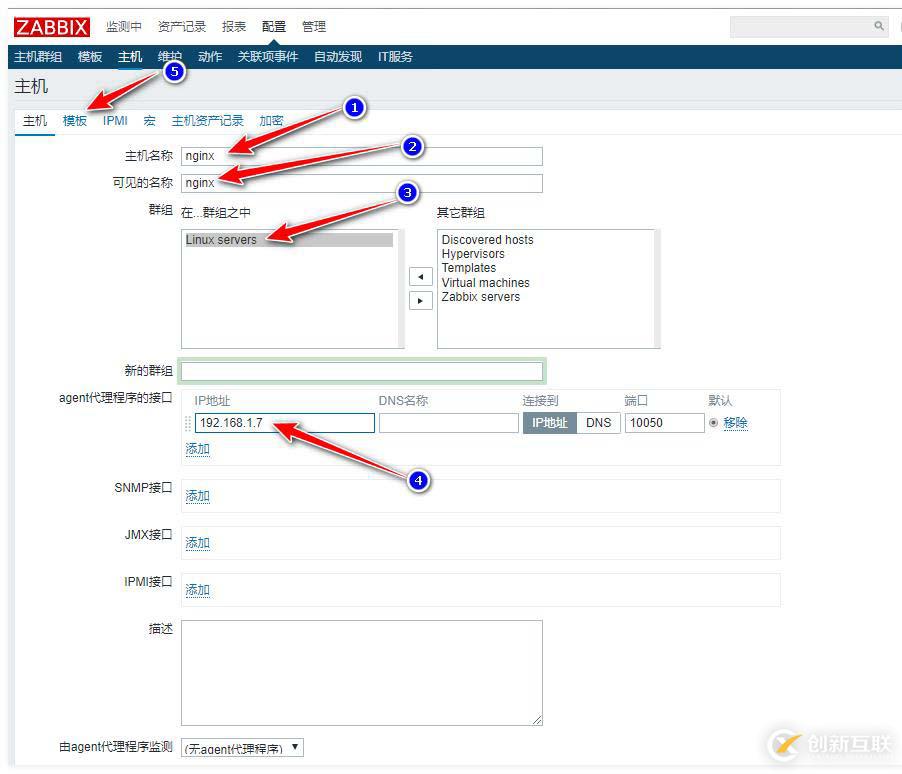Switch to the 加密 tab
Screen dimensions: 902x774
[x=271, y=121]
